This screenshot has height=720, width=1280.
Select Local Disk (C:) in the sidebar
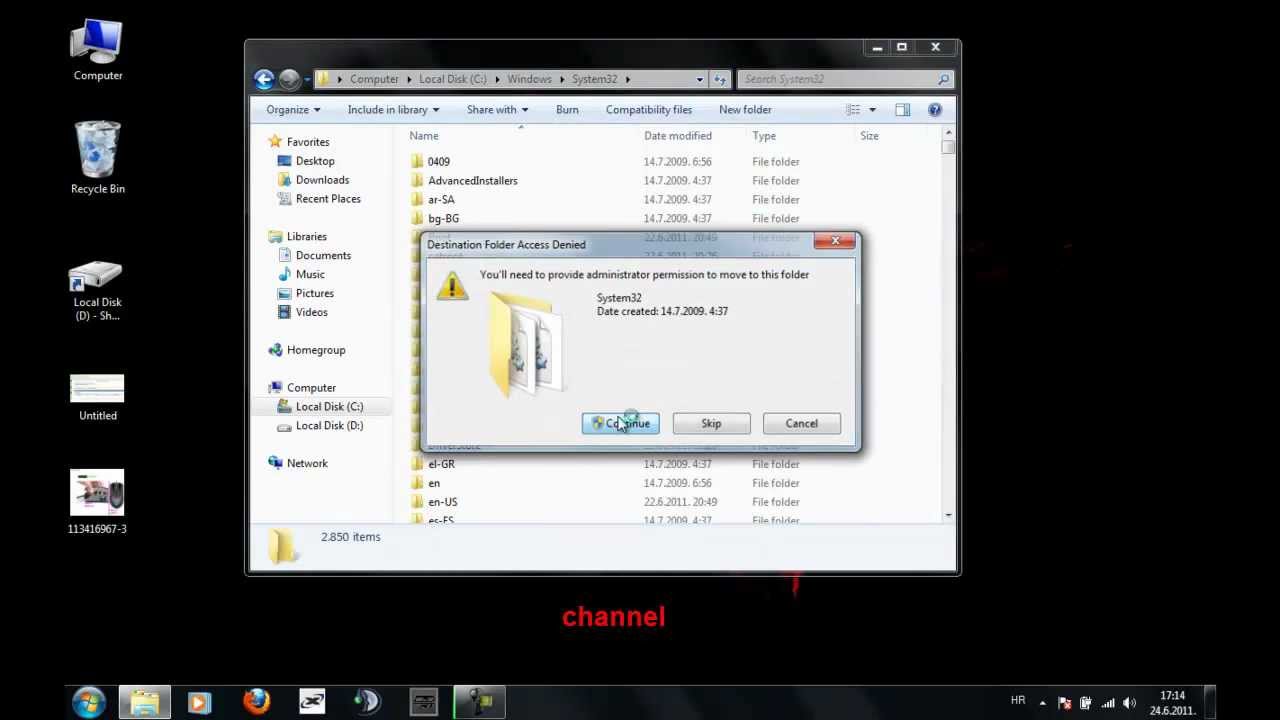(329, 406)
